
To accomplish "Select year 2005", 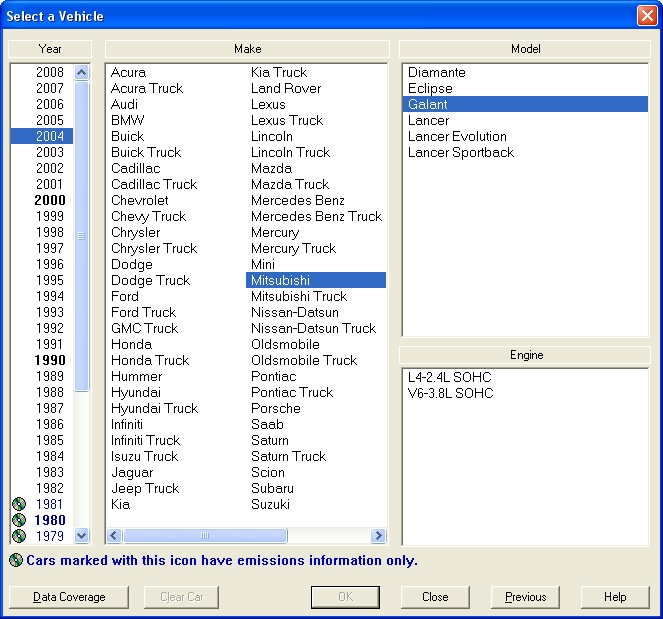I will [x=50, y=121].
